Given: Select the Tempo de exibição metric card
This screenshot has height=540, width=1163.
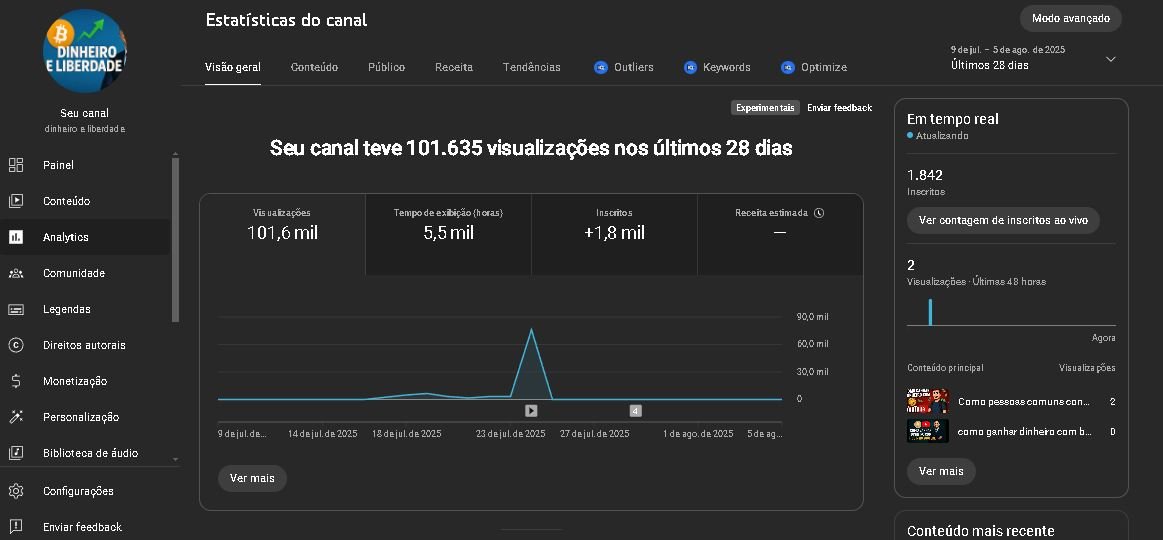Looking at the screenshot, I should (x=449, y=234).
